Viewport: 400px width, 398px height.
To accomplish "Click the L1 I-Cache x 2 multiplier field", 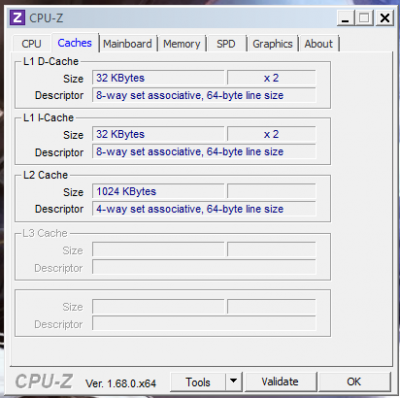I will 271,134.
